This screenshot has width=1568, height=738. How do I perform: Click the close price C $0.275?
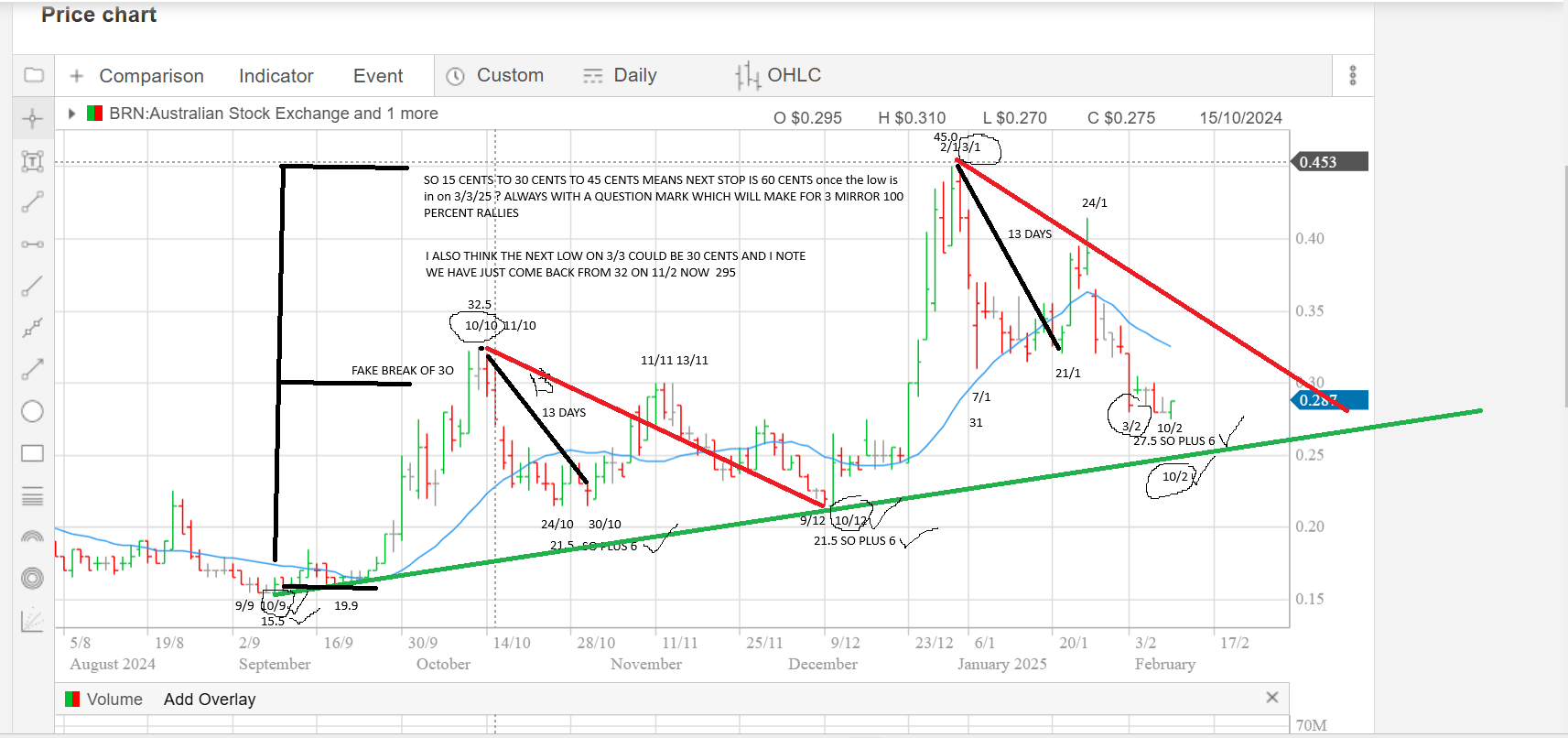(1121, 118)
